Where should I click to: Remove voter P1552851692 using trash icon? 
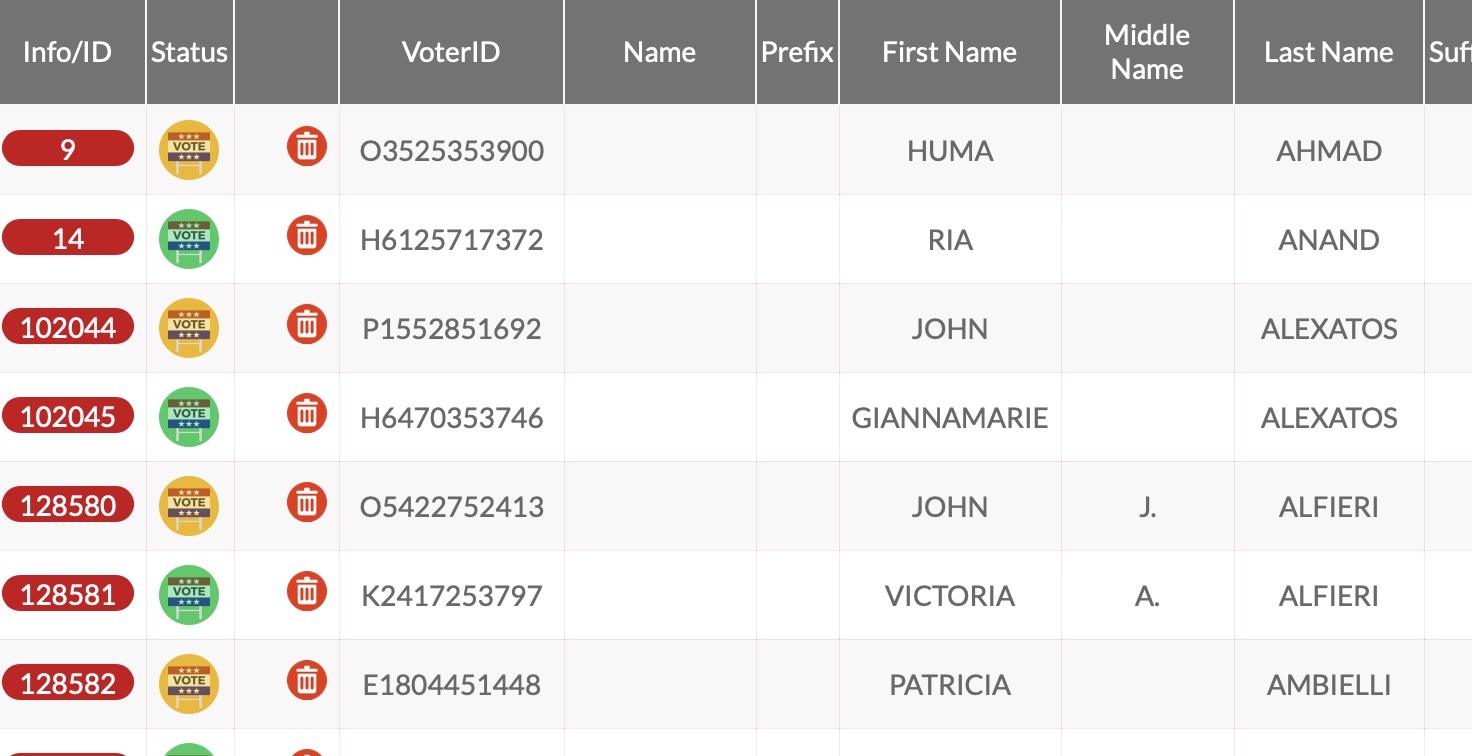tap(307, 325)
